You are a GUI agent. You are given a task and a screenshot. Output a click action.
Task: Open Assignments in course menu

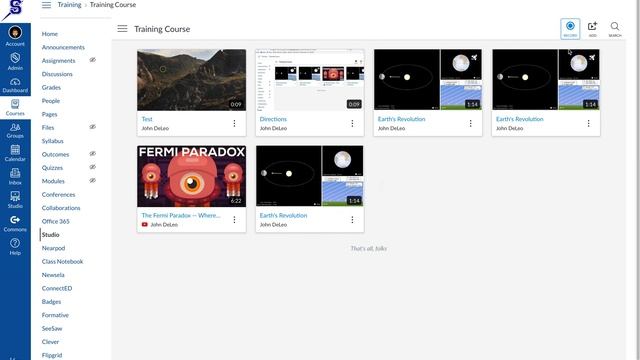click(x=58, y=61)
